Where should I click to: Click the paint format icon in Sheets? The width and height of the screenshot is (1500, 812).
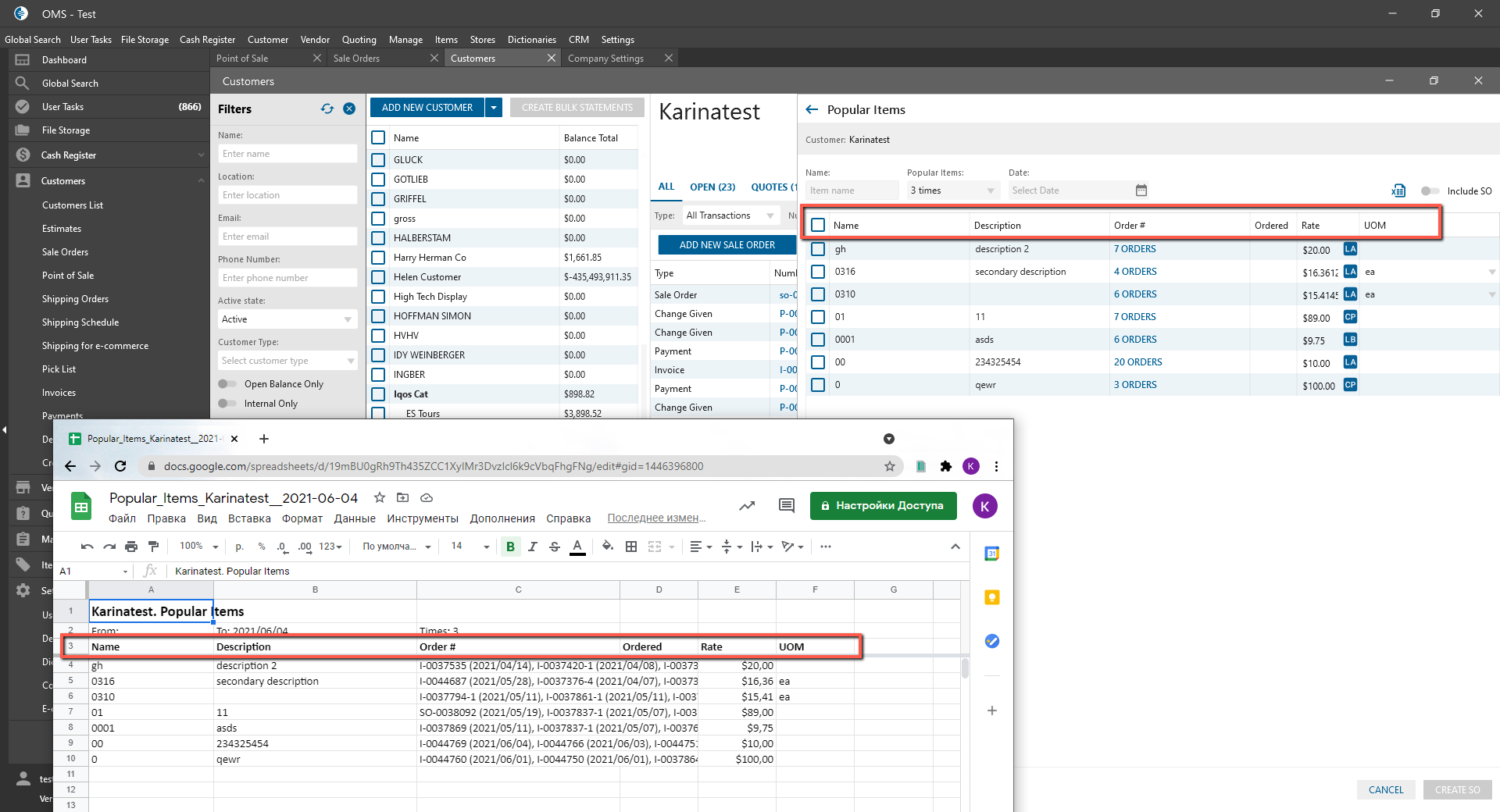153,547
